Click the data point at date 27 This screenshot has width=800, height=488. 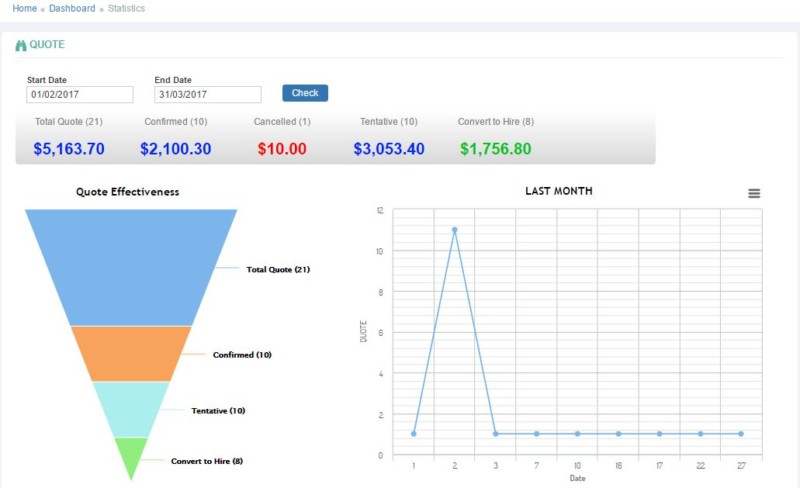pyautogui.click(x=741, y=434)
